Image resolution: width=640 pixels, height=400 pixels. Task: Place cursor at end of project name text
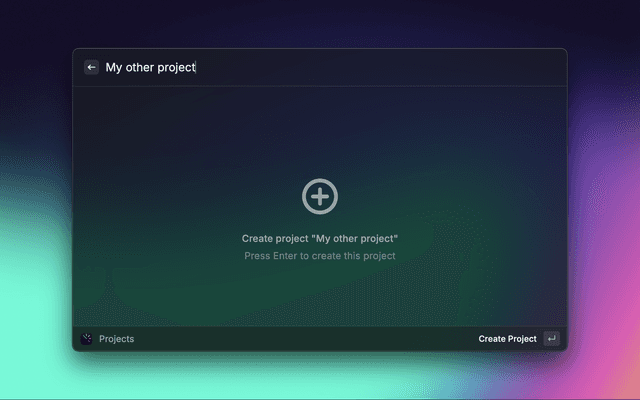pos(196,67)
